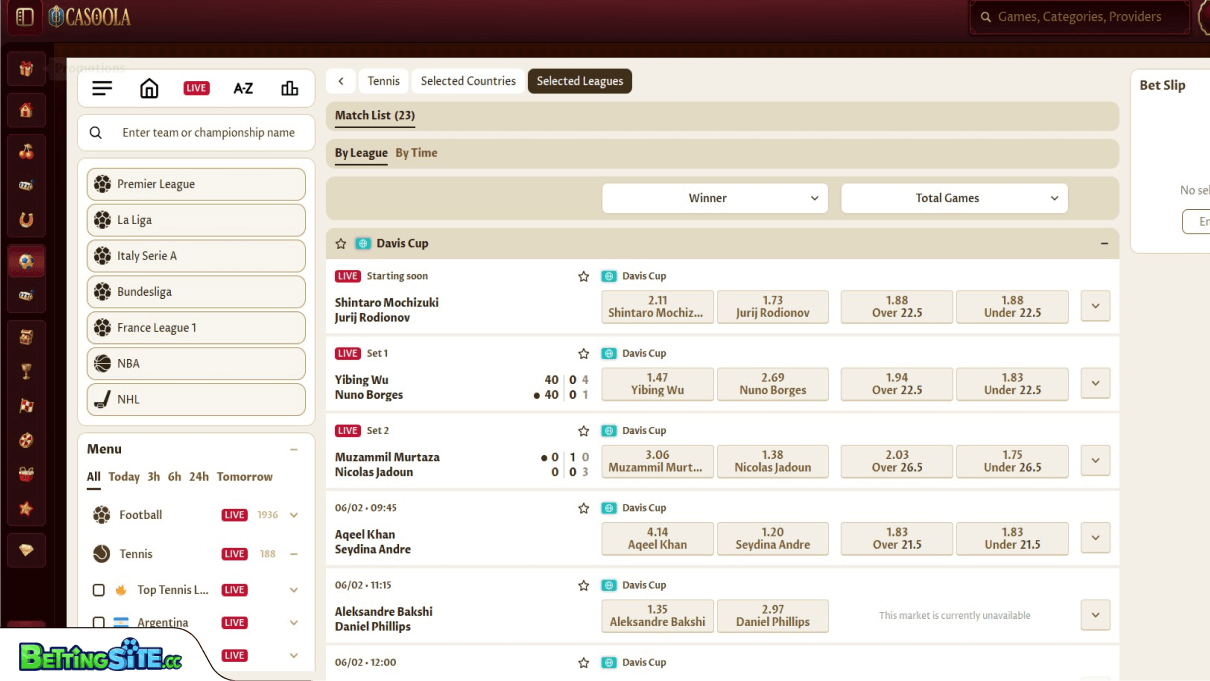1210x681 pixels.
Task: Open the Winner market dropdown
Action: [x=714, y=198]
